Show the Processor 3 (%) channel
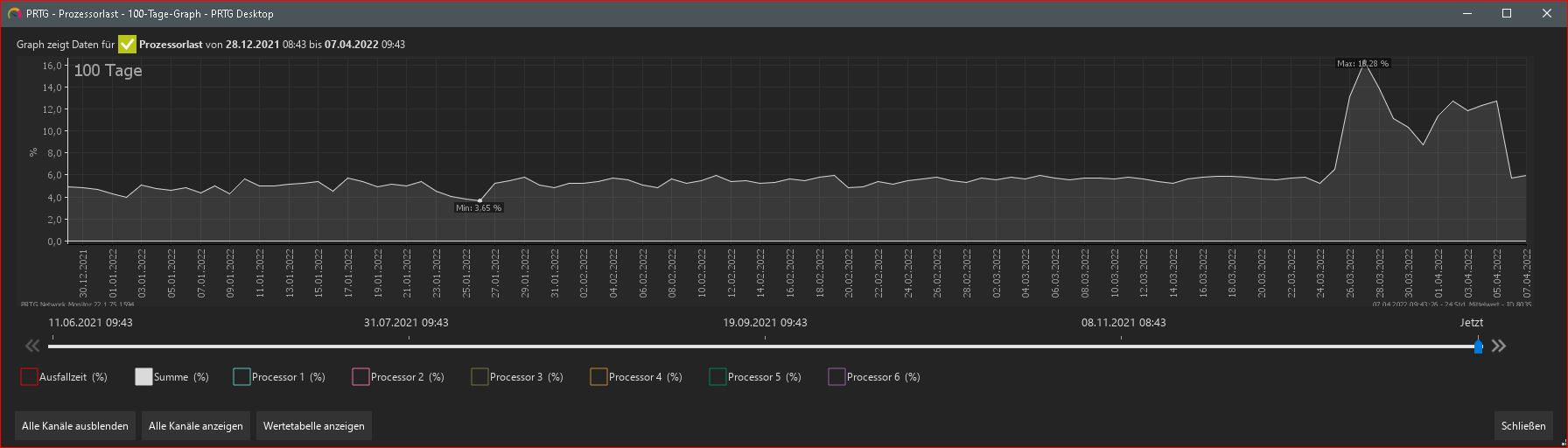Viewport: 1568px width, 448px height. 479,377
